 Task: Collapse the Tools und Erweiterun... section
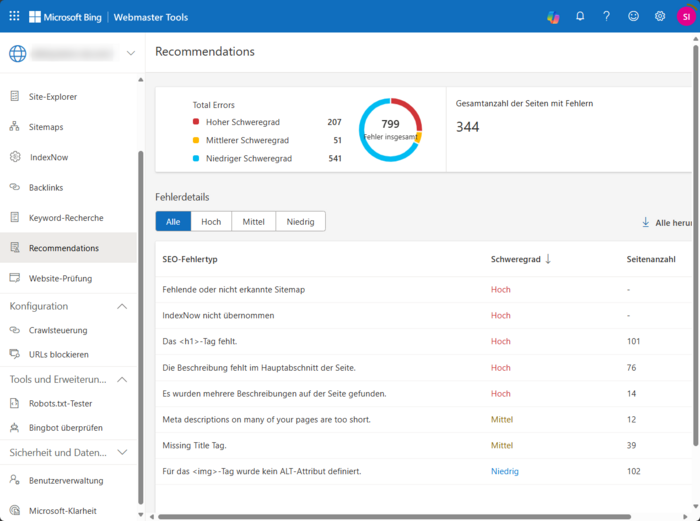click(122, 379)
